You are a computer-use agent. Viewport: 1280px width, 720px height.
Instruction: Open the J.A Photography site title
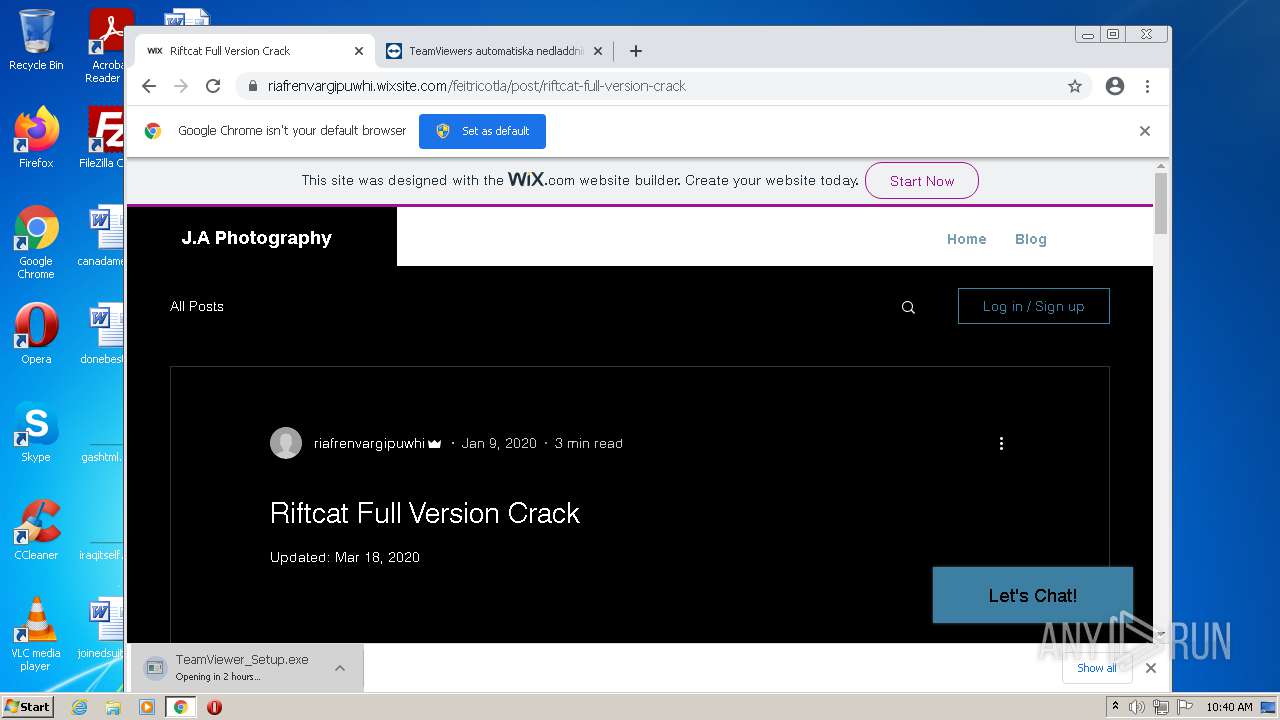(x=256, y=238)
